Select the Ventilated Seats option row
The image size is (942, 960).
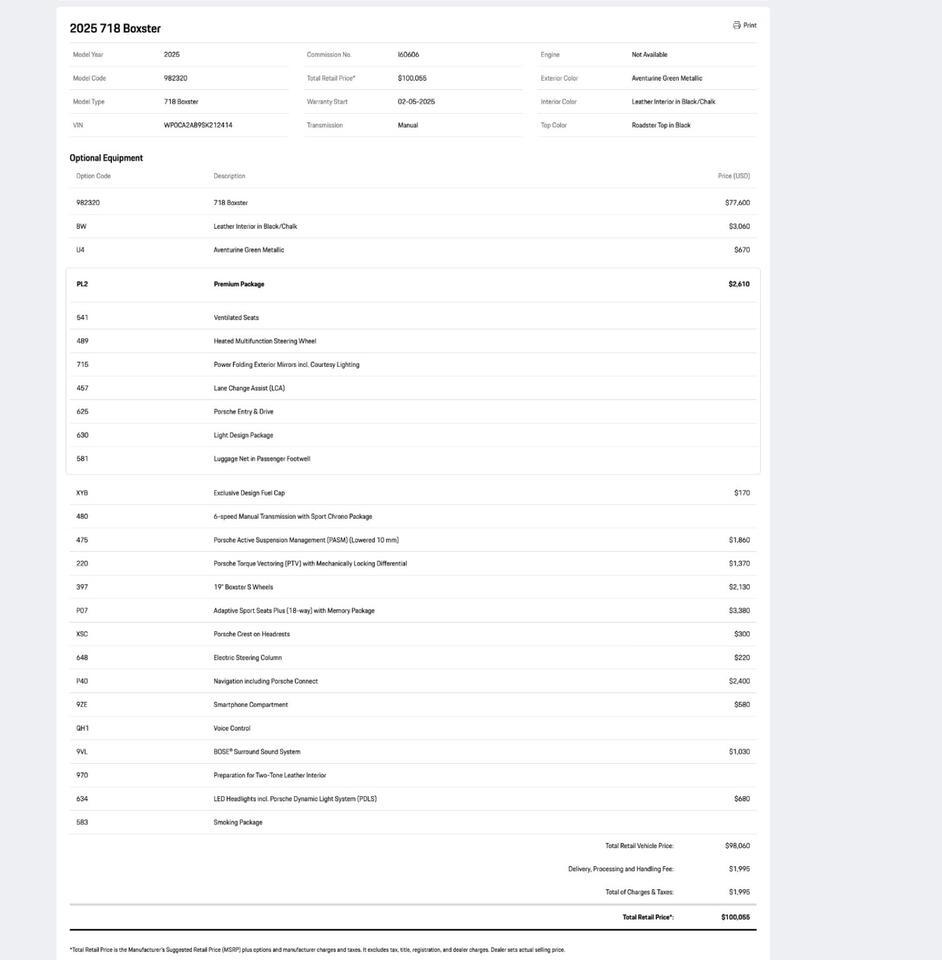tap(236, 318)
